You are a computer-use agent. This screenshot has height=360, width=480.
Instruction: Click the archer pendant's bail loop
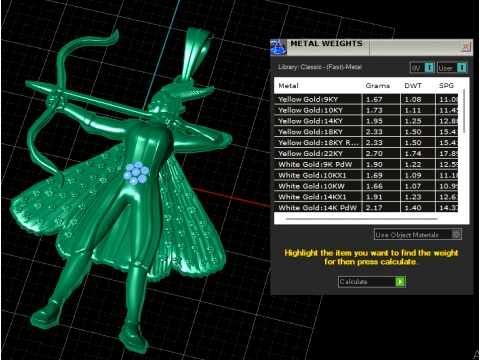tap(197, 53)
